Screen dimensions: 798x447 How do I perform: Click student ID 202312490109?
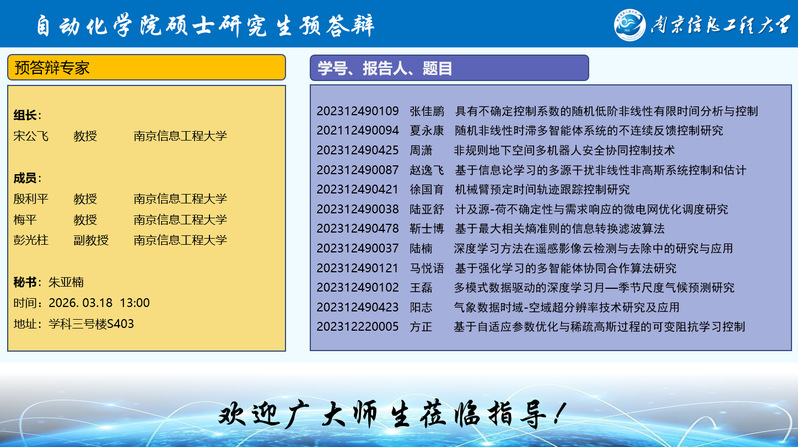(357, 110)
